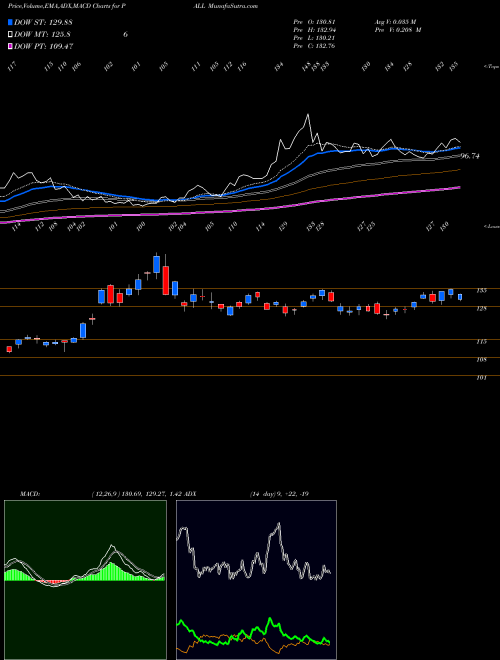Select the Pre H: 132.94 value
The image size is (500, 660).
coord(314,30)
